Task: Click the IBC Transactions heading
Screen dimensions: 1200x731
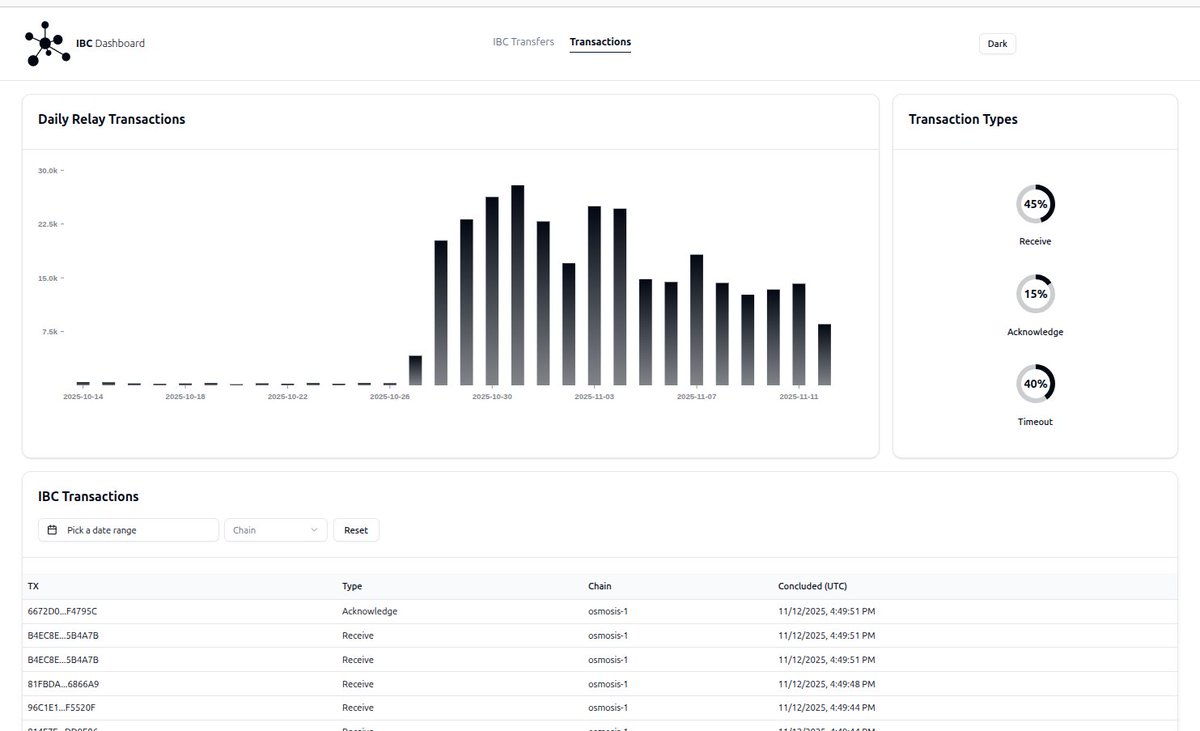Action: tap(88, 496)
